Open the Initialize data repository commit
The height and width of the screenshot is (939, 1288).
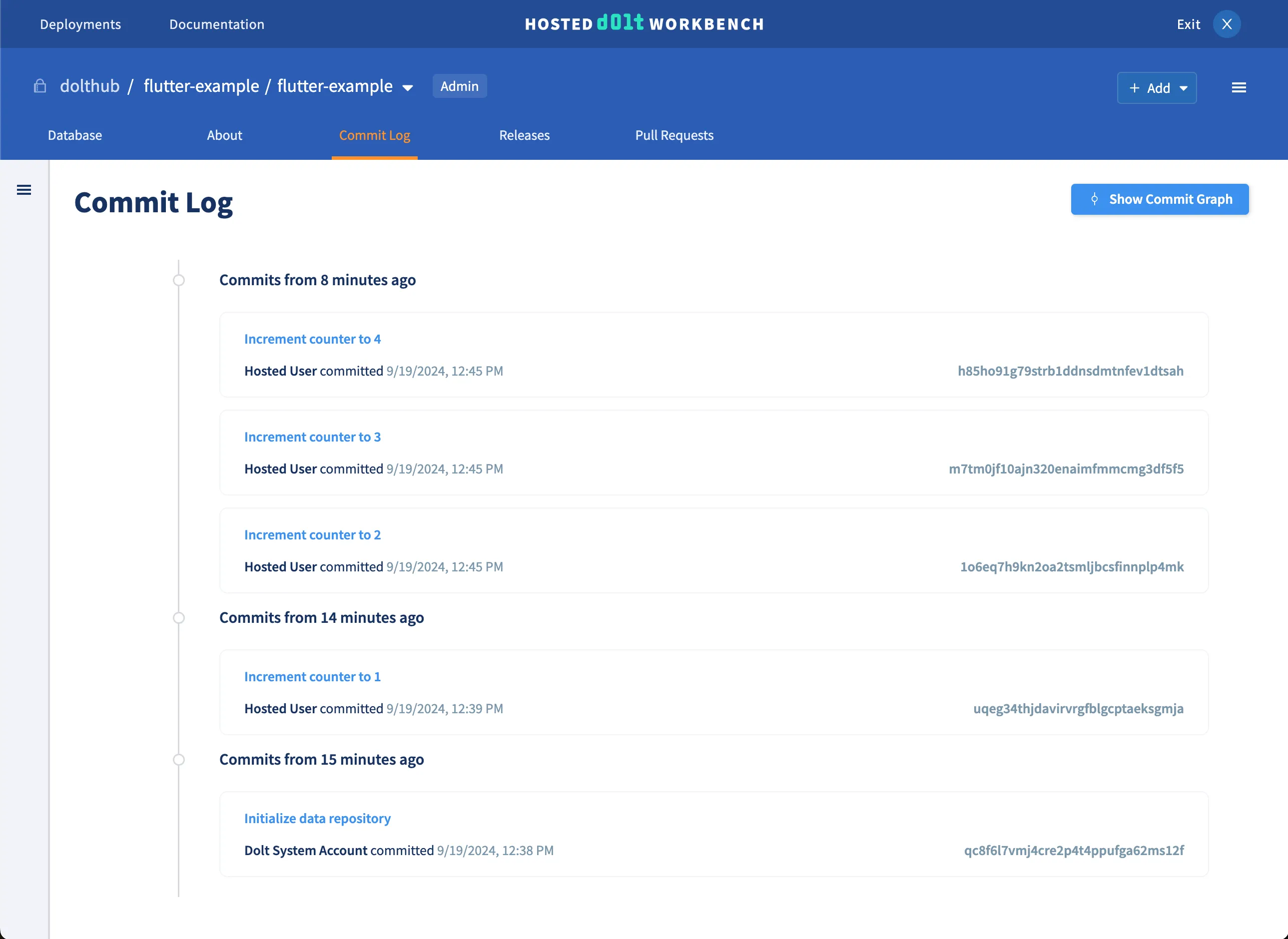317,818
